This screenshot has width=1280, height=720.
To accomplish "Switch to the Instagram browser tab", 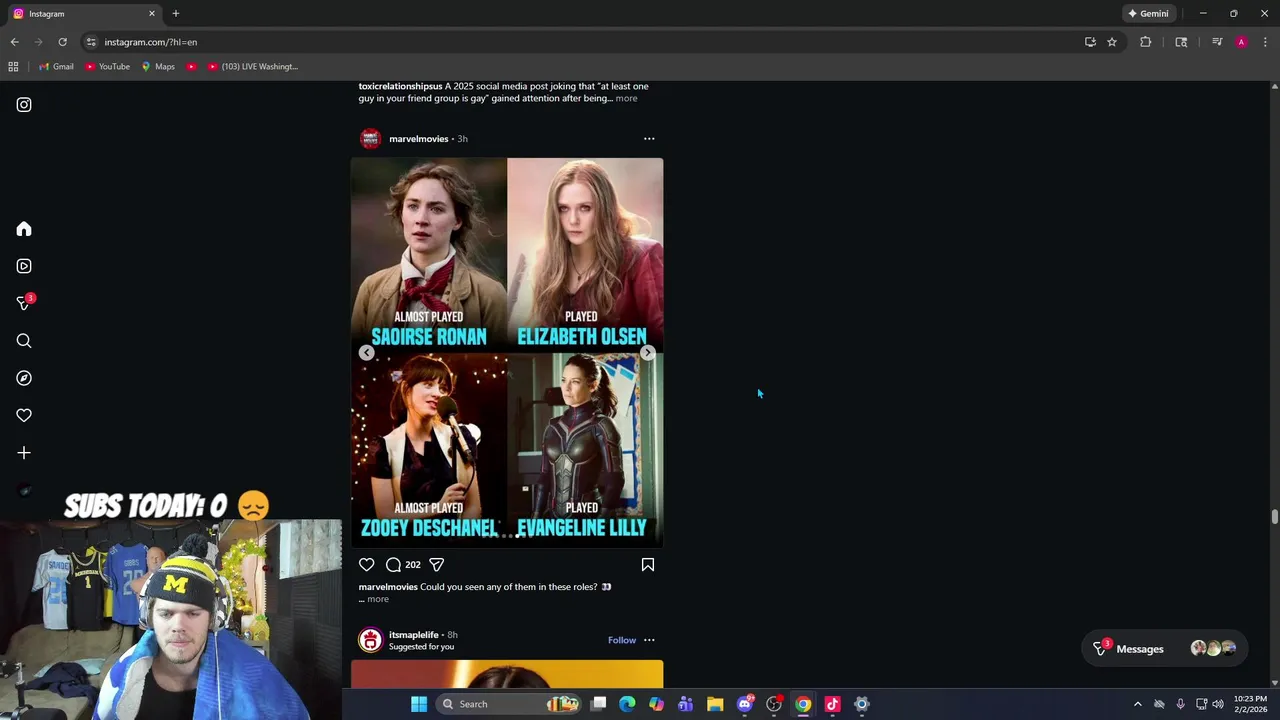I will pyautogui.click(x=82, y=14).
